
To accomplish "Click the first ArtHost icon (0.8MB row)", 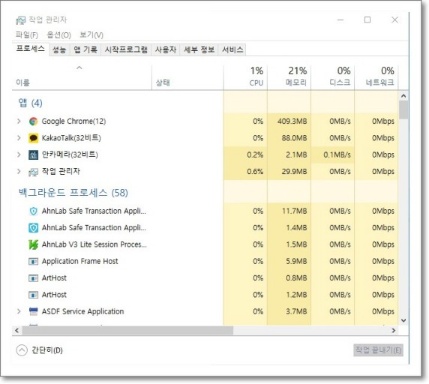I will coord(33,278).
